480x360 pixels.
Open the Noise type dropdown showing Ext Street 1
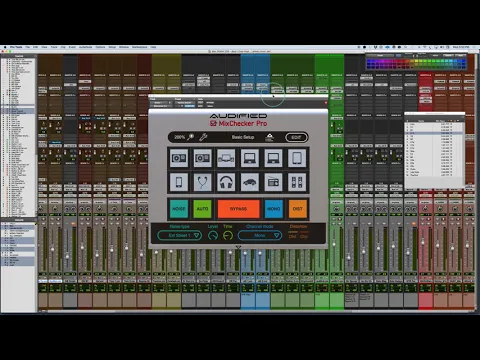click(179, 235)
